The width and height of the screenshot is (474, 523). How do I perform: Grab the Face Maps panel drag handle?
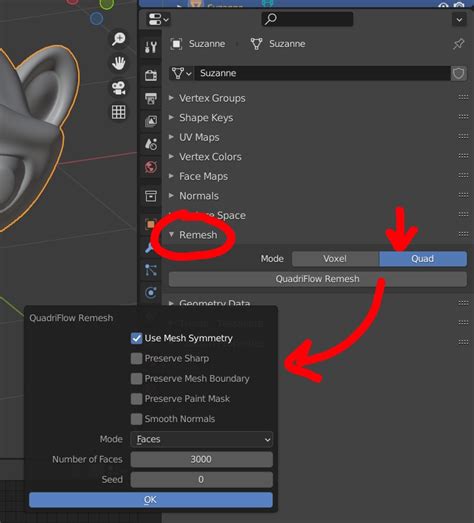point(463,175)
